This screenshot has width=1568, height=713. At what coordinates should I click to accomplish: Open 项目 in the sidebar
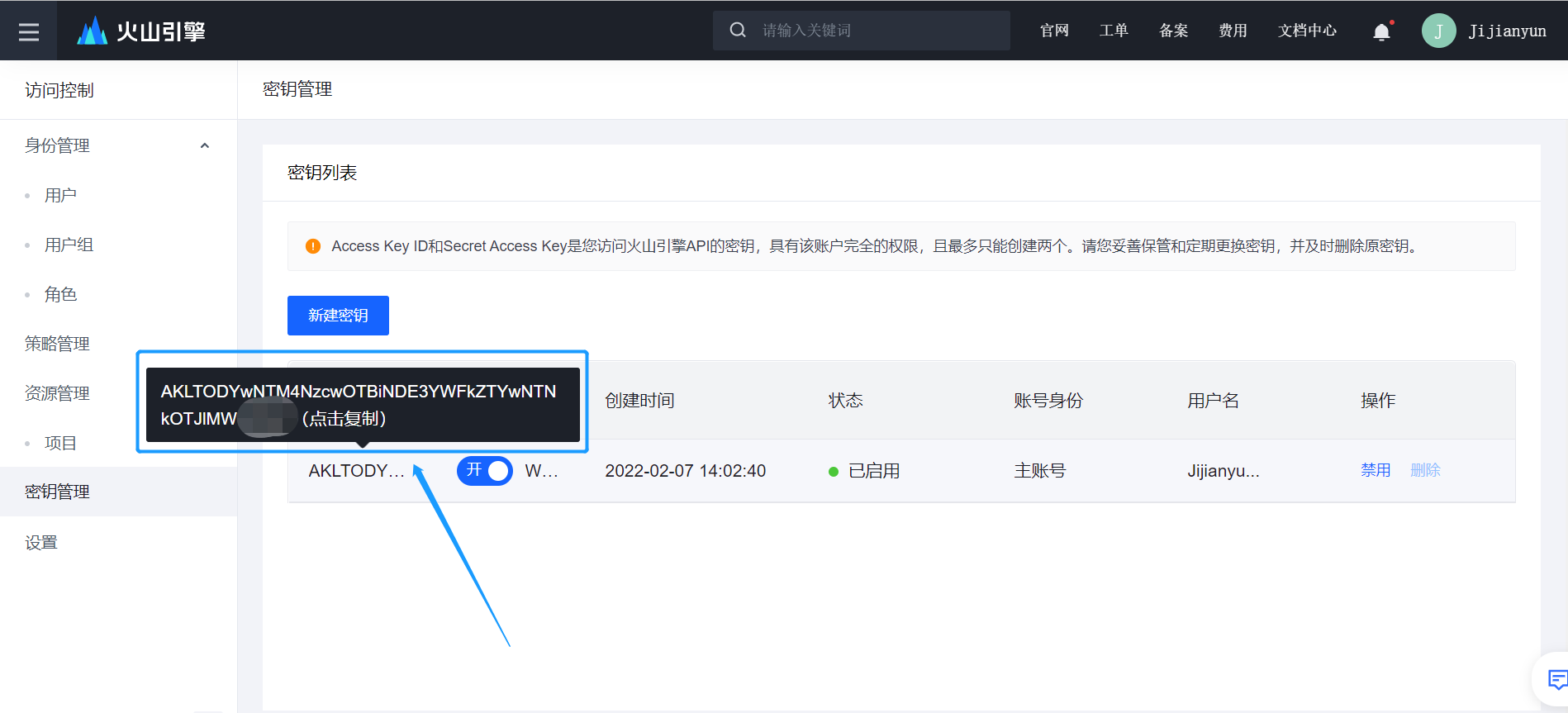click(60, 443)
